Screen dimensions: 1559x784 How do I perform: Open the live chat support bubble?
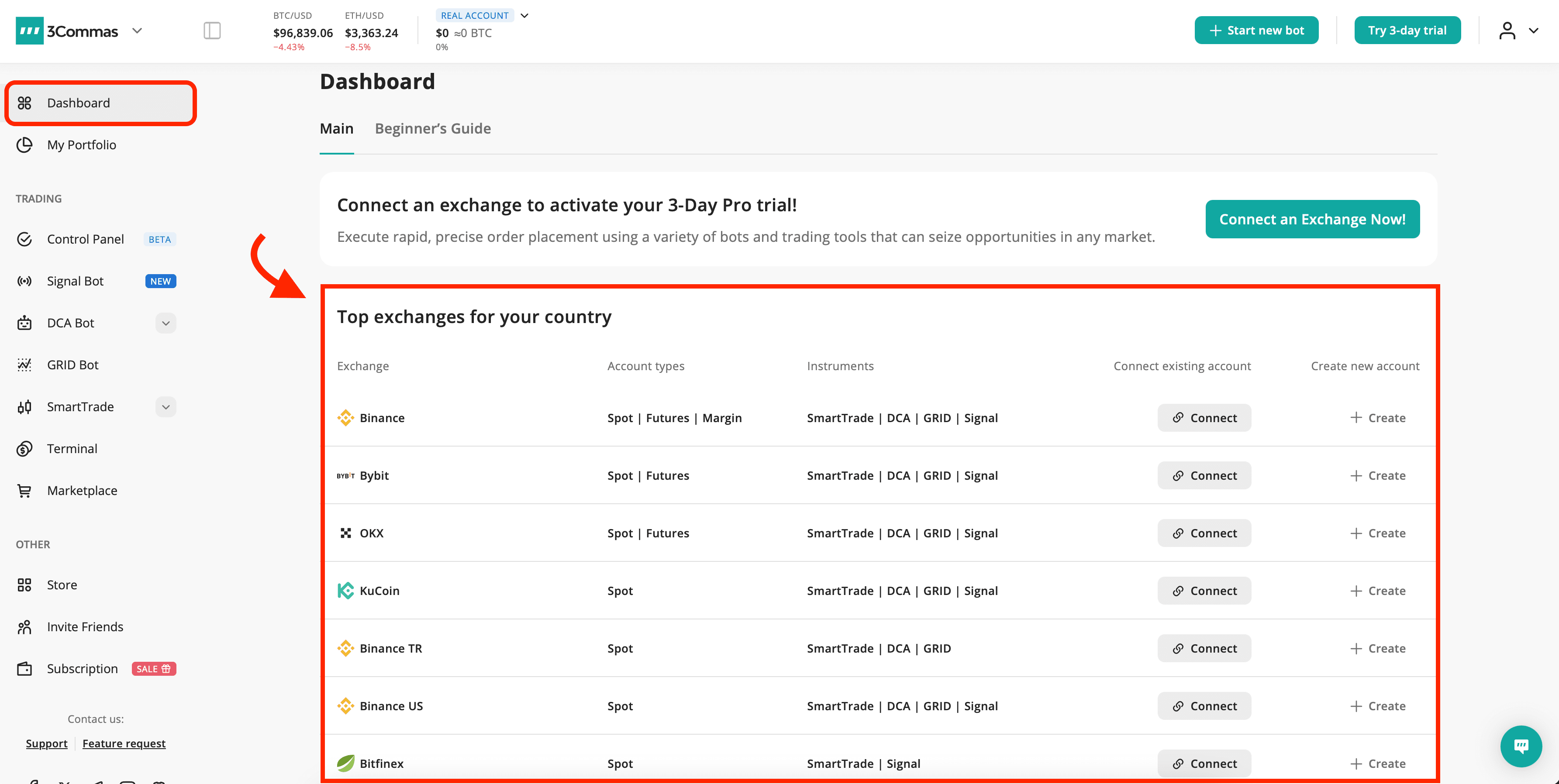coord(1520,746)
